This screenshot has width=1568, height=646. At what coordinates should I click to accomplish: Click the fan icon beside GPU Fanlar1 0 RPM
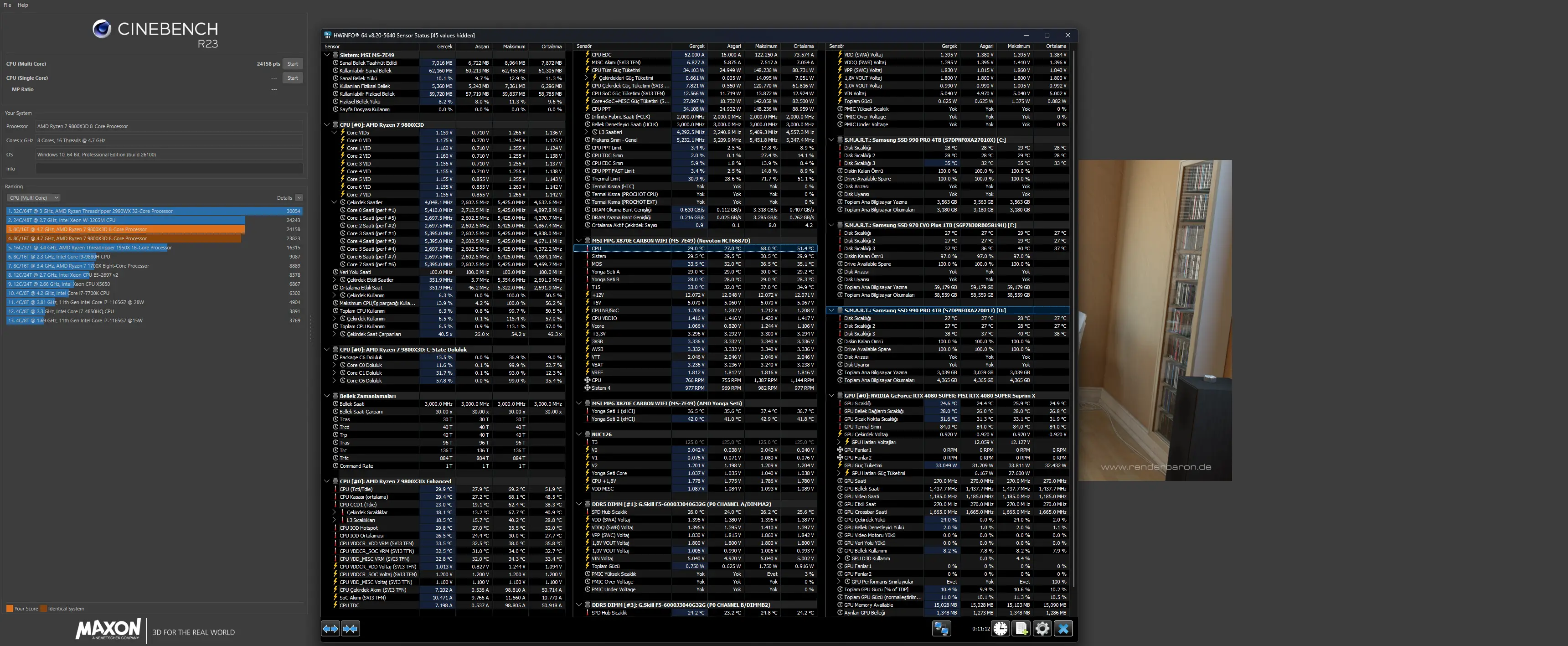[840, 450]
